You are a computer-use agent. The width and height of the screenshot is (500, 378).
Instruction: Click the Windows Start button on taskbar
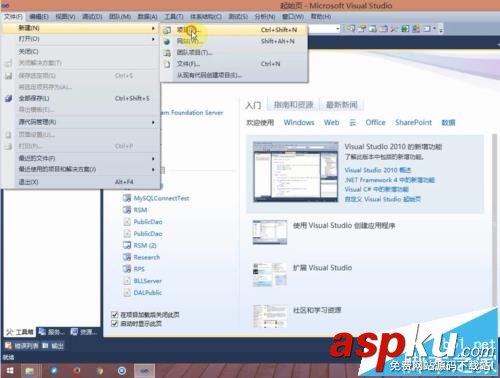coord(10,371)
